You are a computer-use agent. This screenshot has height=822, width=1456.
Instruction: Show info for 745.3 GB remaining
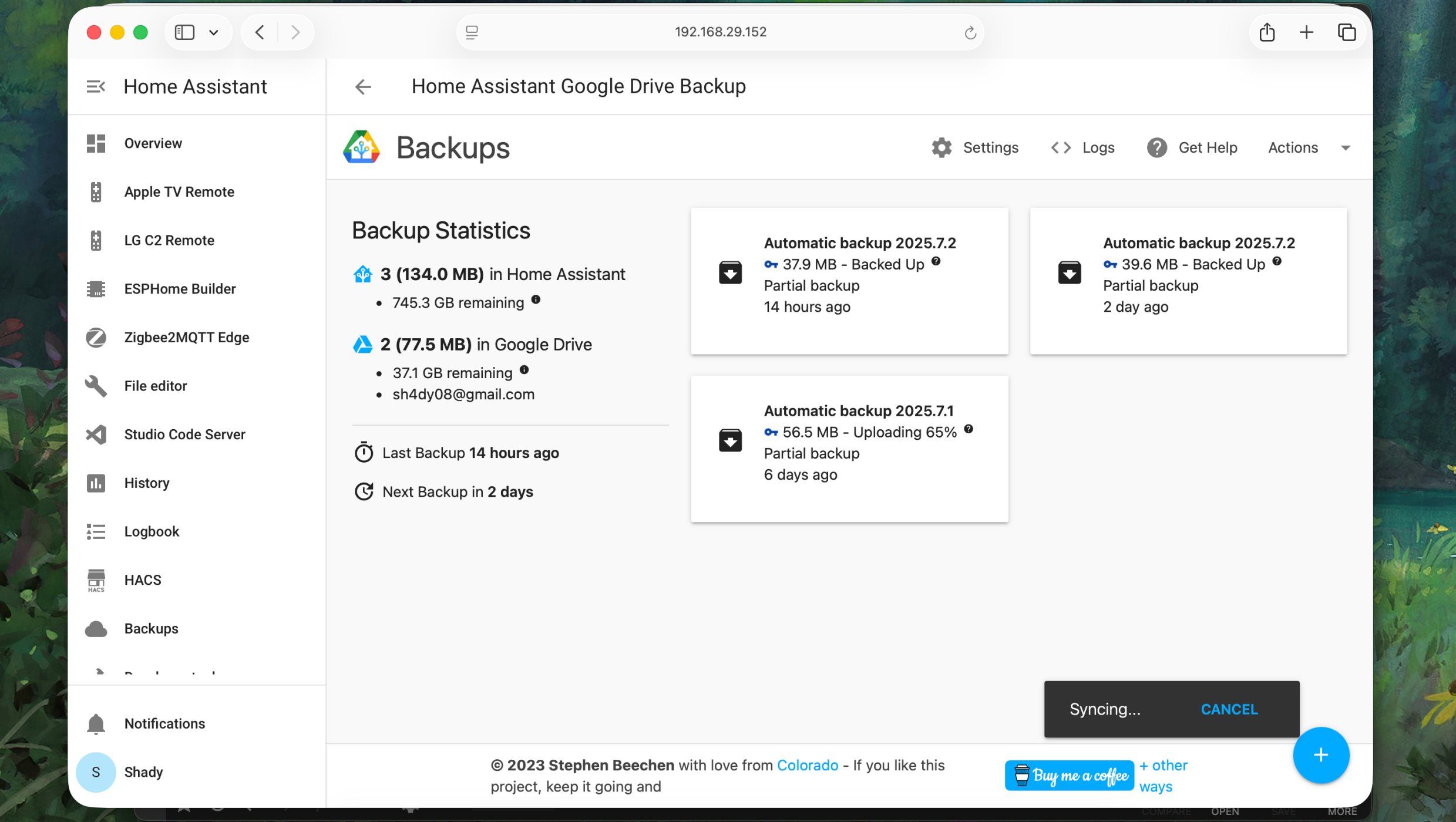point(536,299)
